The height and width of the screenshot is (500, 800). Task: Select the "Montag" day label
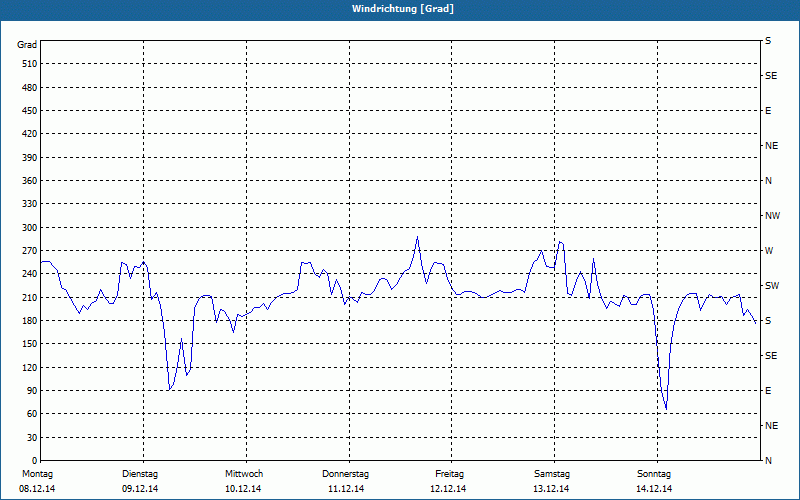click(x=36, y=474)
